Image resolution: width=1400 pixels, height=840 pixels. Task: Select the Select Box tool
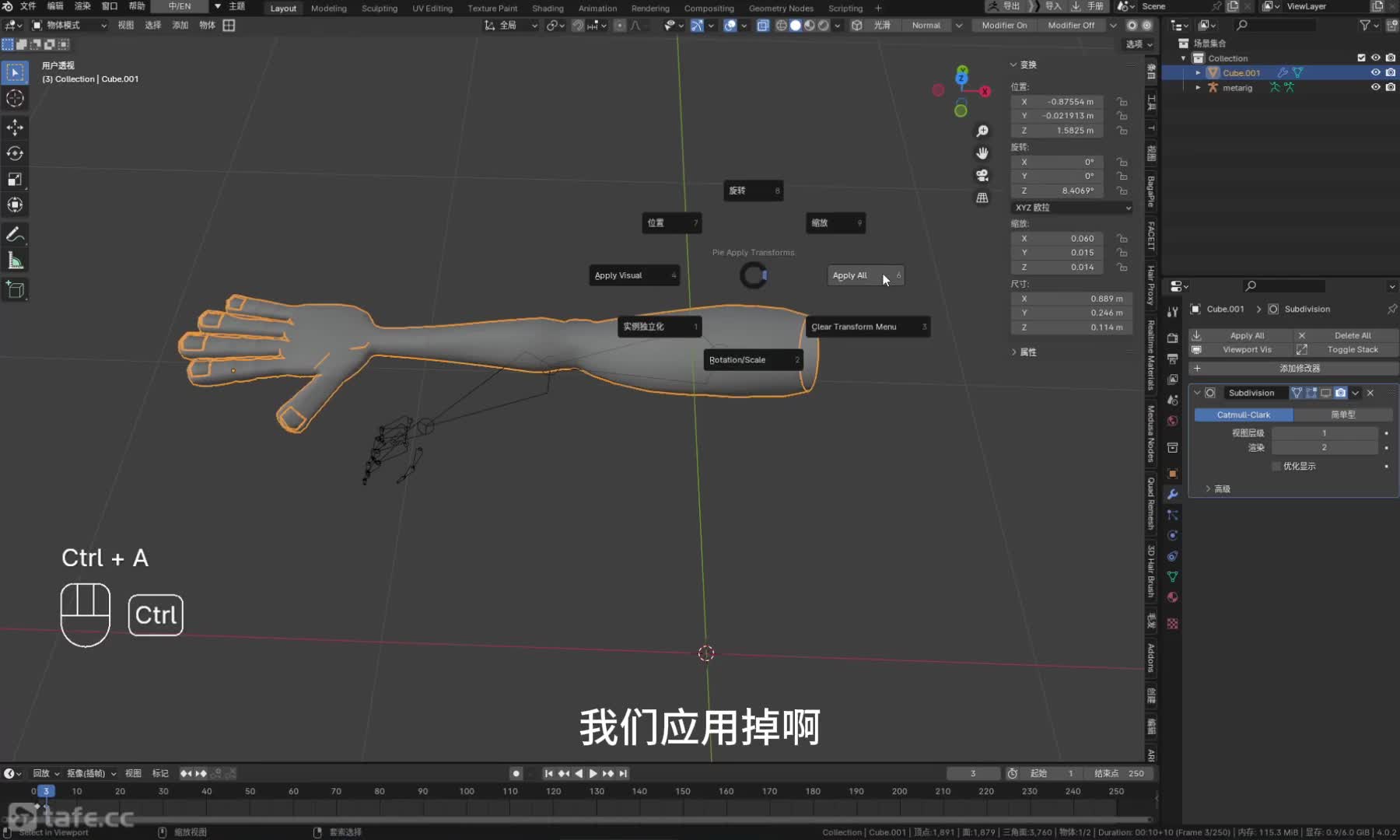tap(15, 72)
